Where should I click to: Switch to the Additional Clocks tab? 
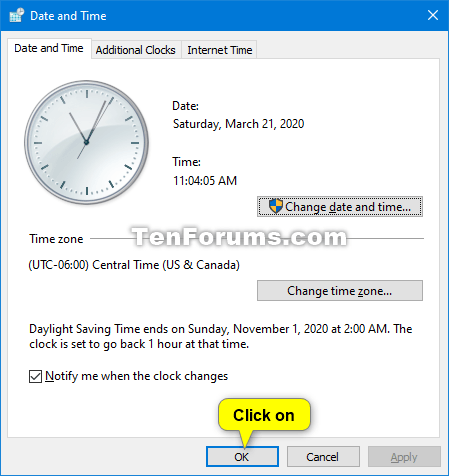click(136, 50)
